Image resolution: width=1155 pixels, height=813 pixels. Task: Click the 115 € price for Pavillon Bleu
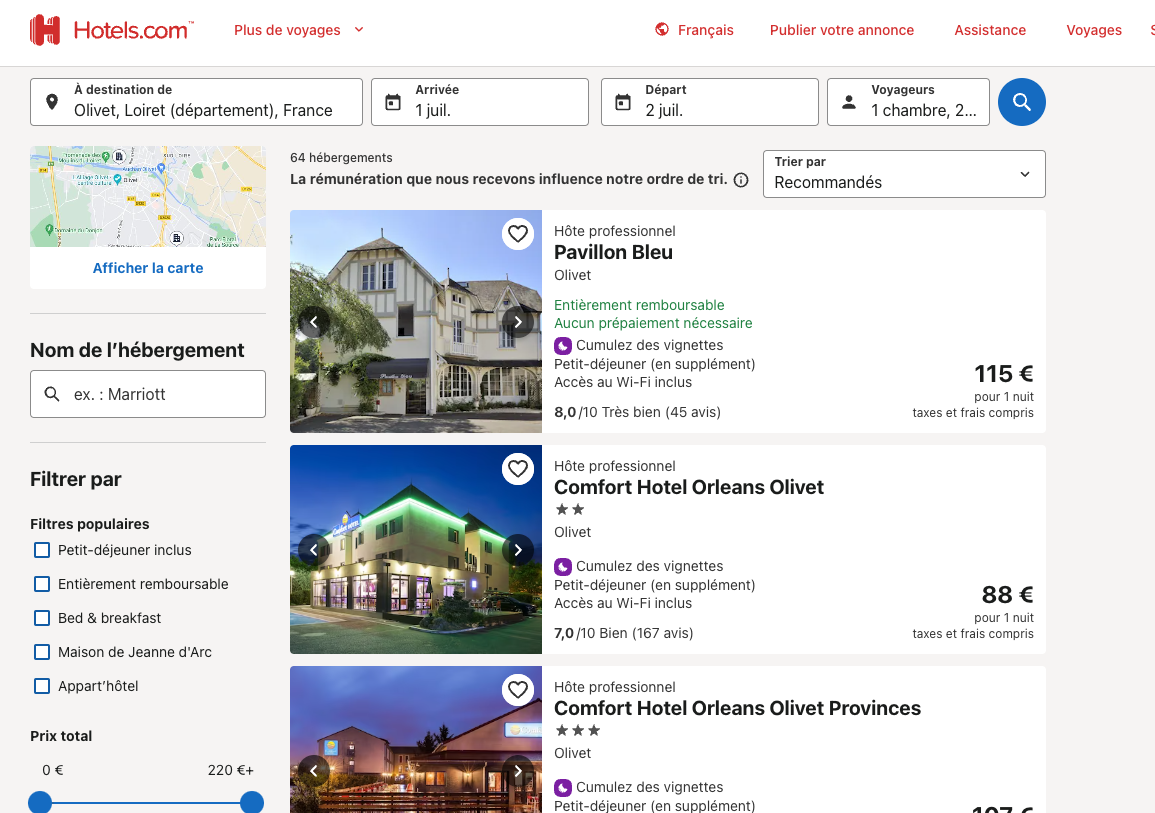[x=1004, y=373]
